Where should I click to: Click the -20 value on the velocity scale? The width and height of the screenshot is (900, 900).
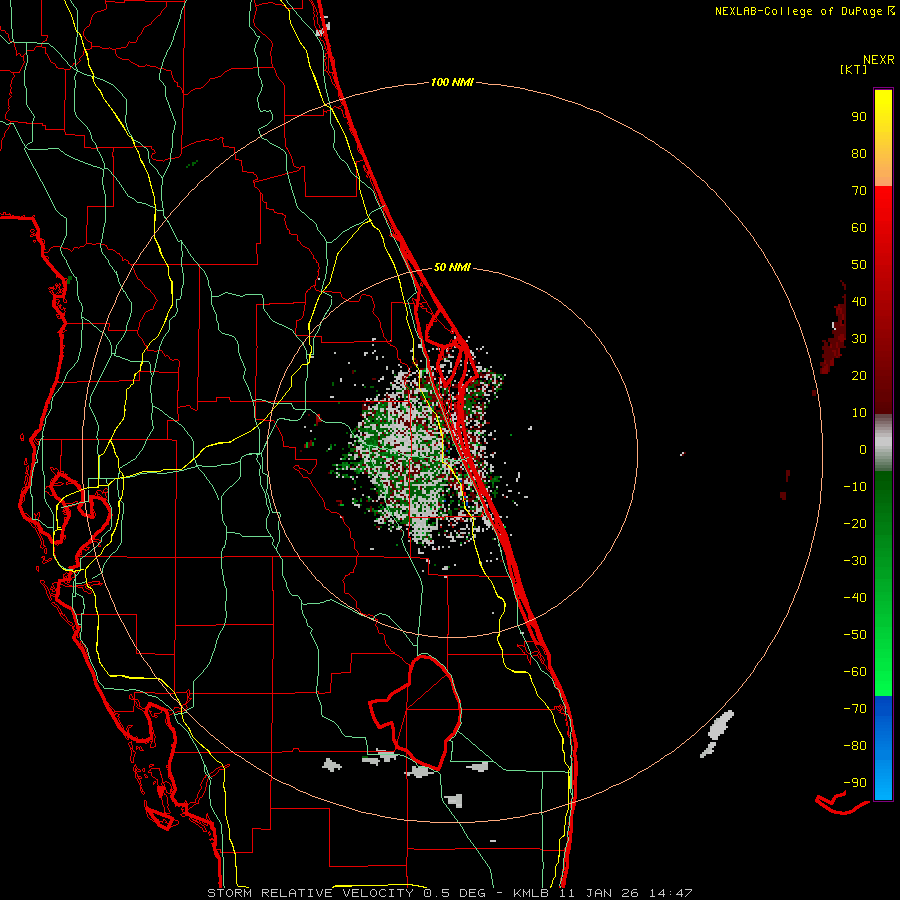click(x=855, y=523)
